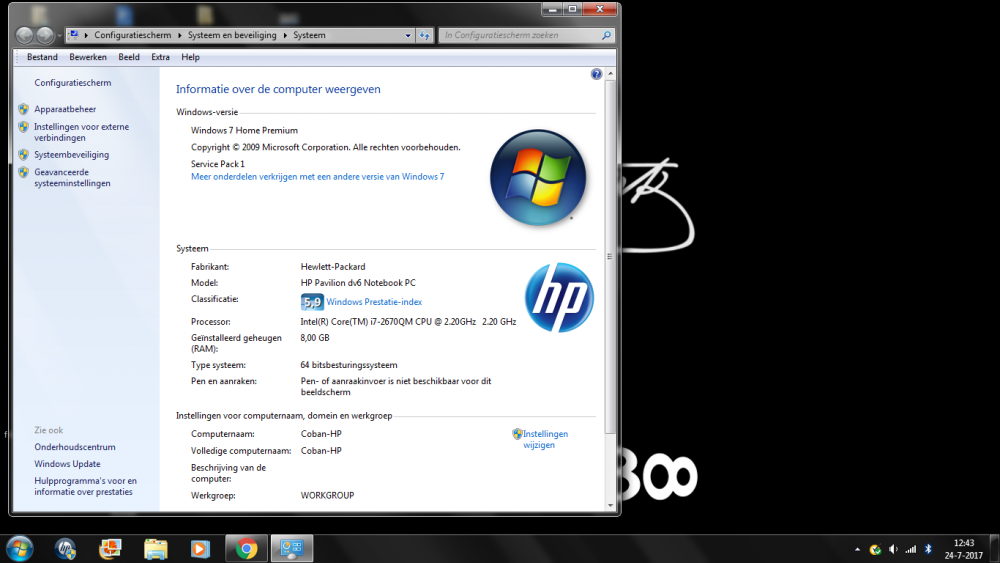Image resolution: width=1000 pixels, height=563 pixels.
Task: Open the Windows Start menu orb
Action: 19,548
